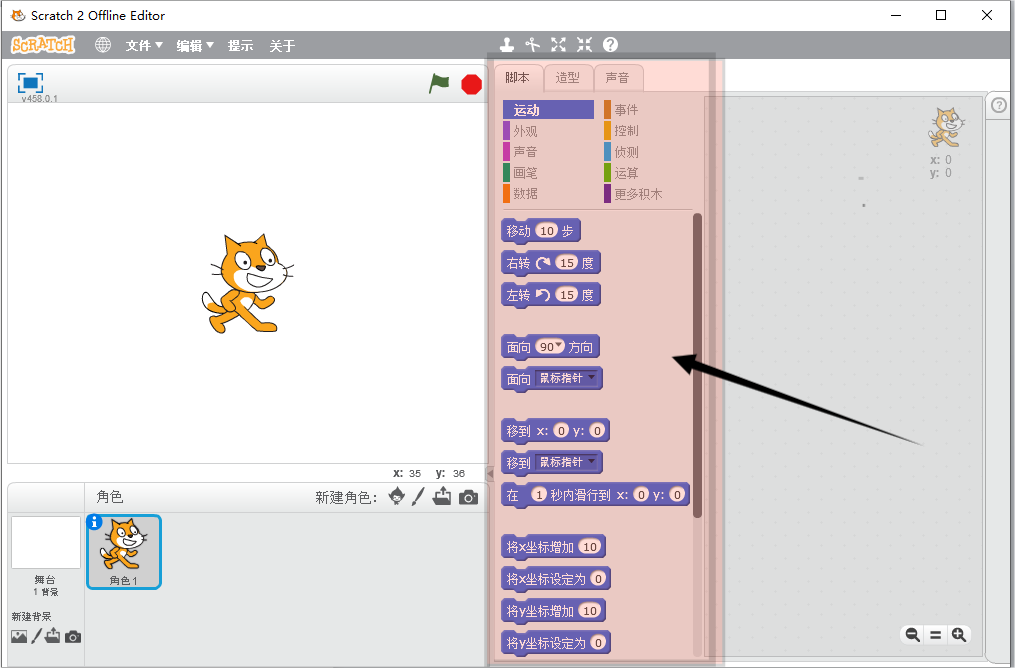Open help panel question mark at right edge
The image size is (1015, 668).
999,105
